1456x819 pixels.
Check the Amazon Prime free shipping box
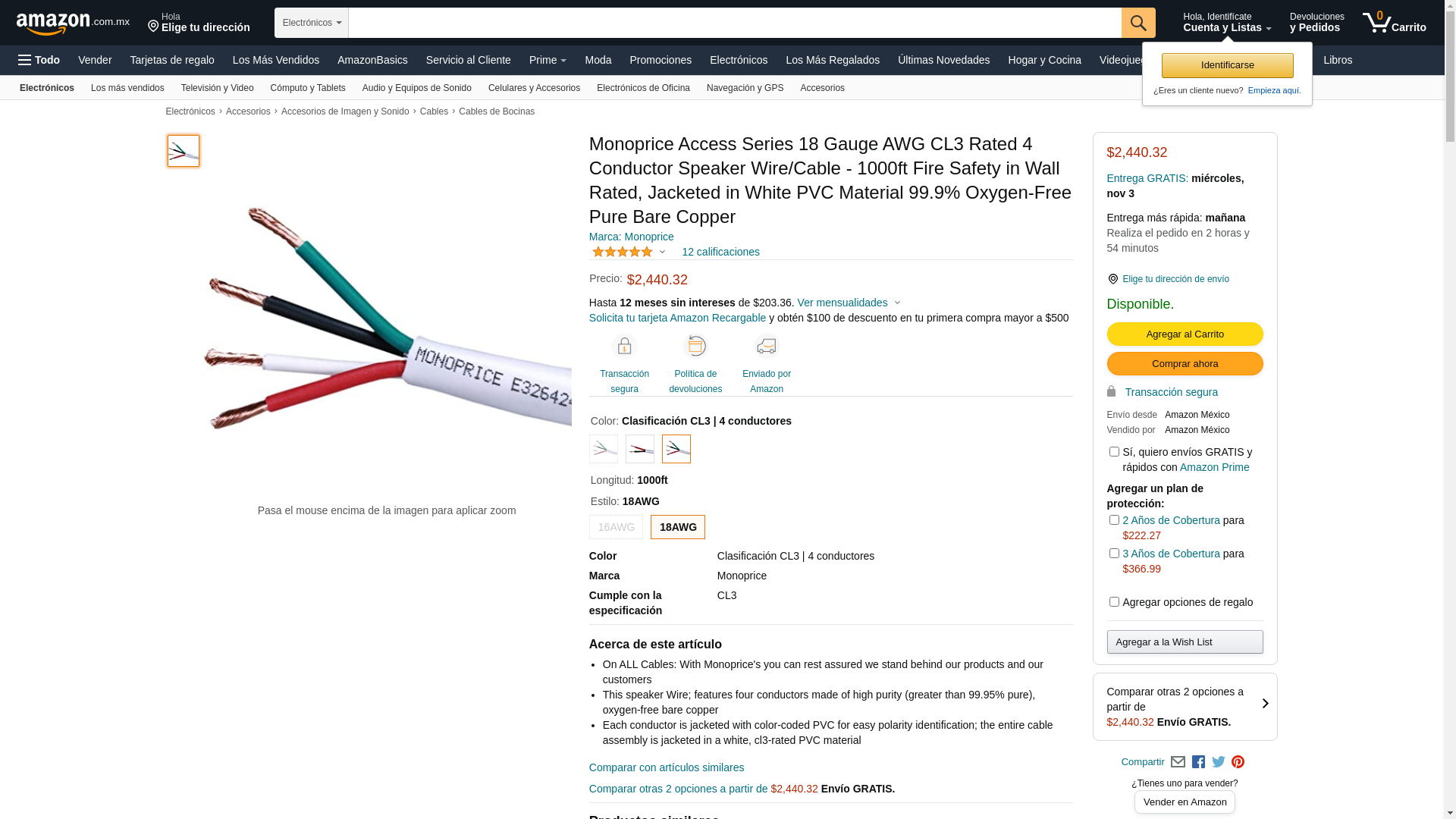point(1114,452)
